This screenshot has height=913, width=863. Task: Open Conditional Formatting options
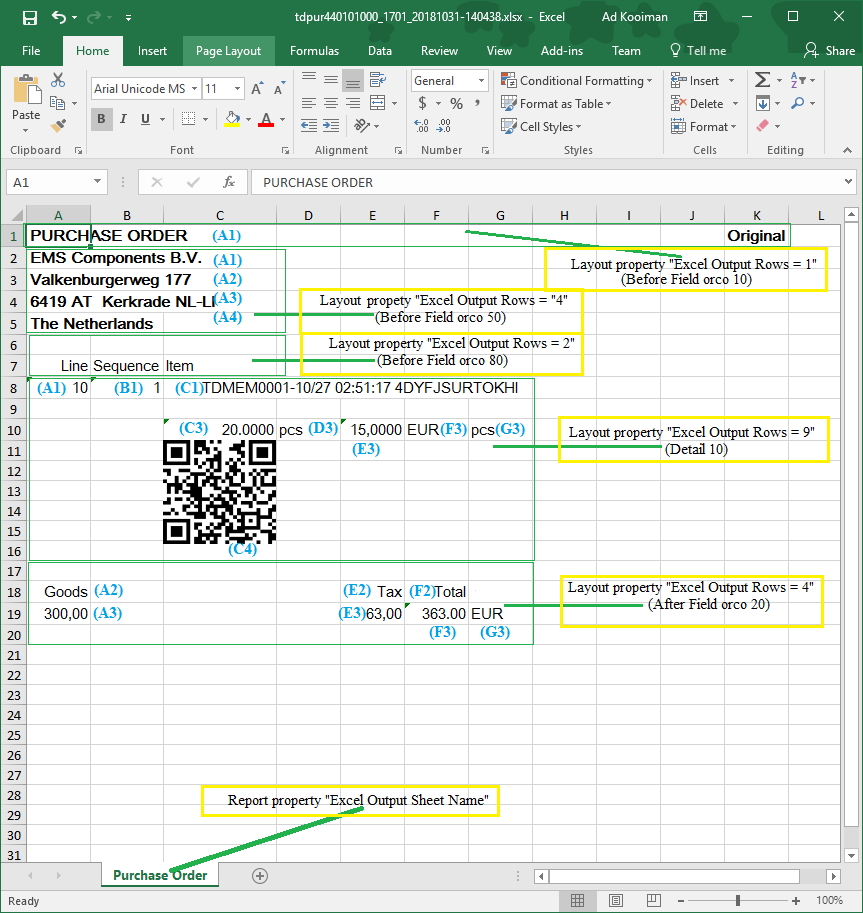tap(578, 80)
